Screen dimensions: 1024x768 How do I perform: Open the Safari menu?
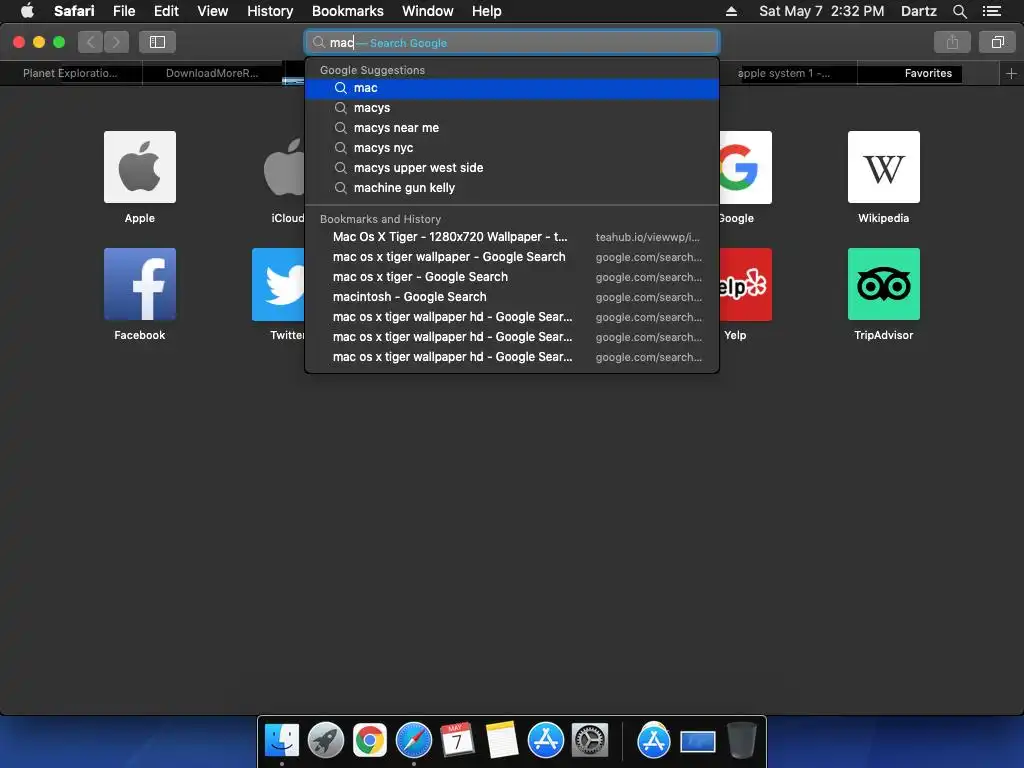click(74, 11)
